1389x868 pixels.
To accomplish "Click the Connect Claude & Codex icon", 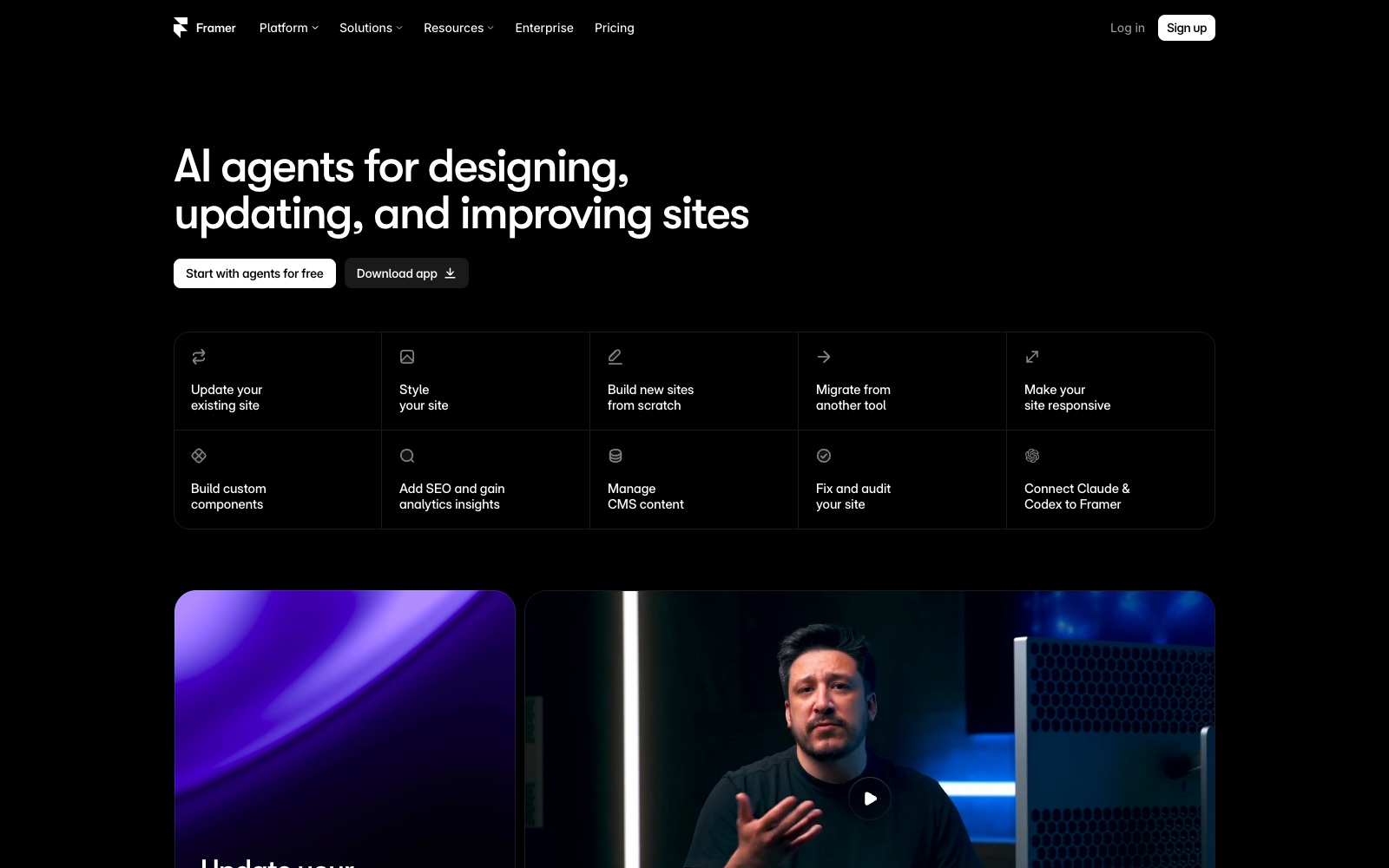I will coord(1032,456).
